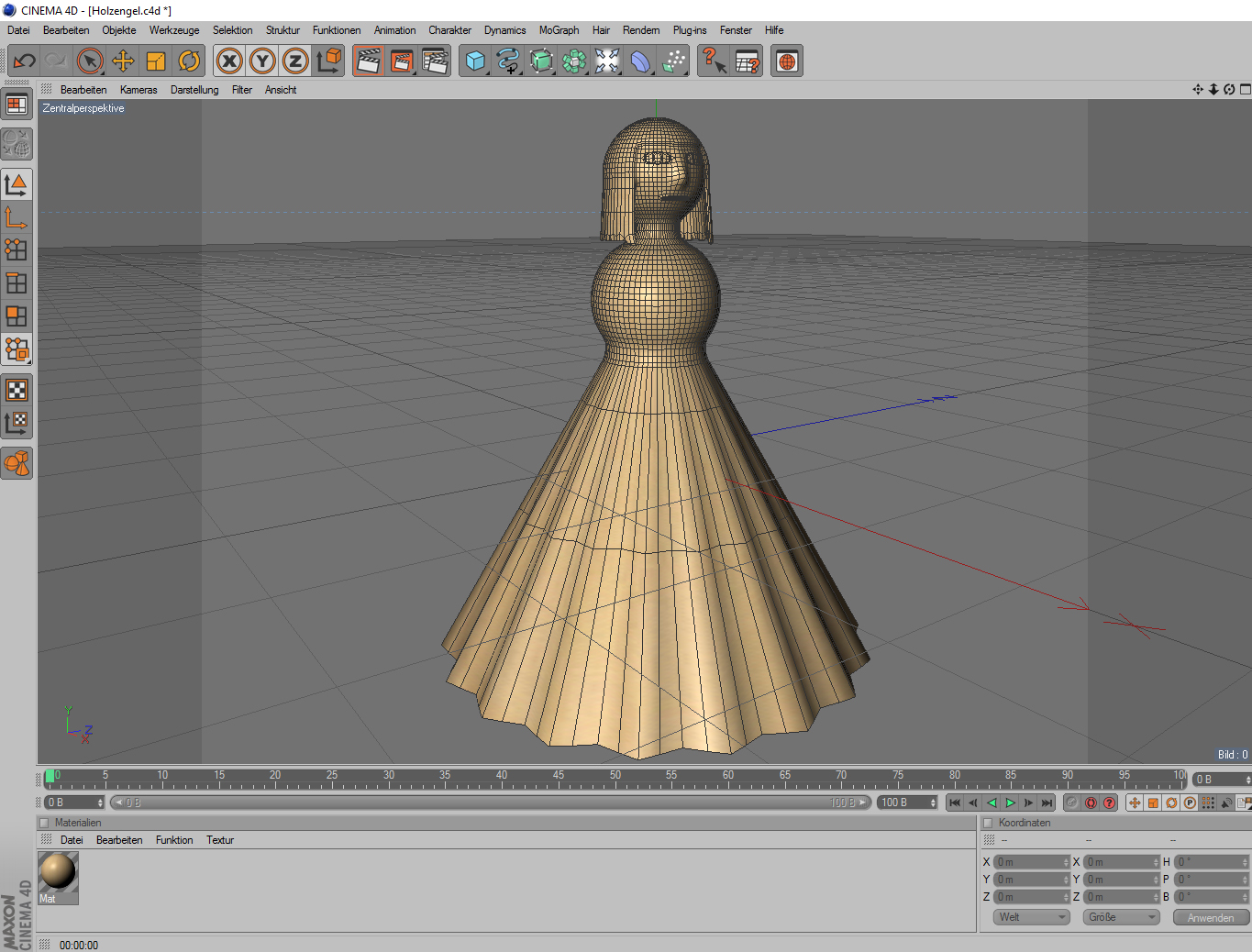
Task: Open the spline drawing tool icon
Action: click(x=507, y=61)
